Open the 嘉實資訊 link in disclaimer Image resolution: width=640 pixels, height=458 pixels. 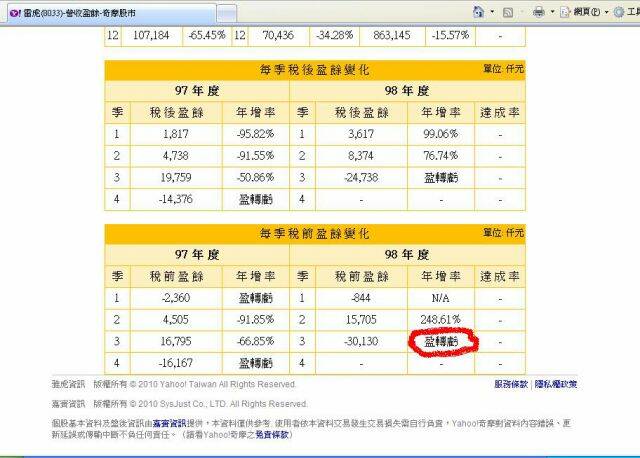[169, 423]
